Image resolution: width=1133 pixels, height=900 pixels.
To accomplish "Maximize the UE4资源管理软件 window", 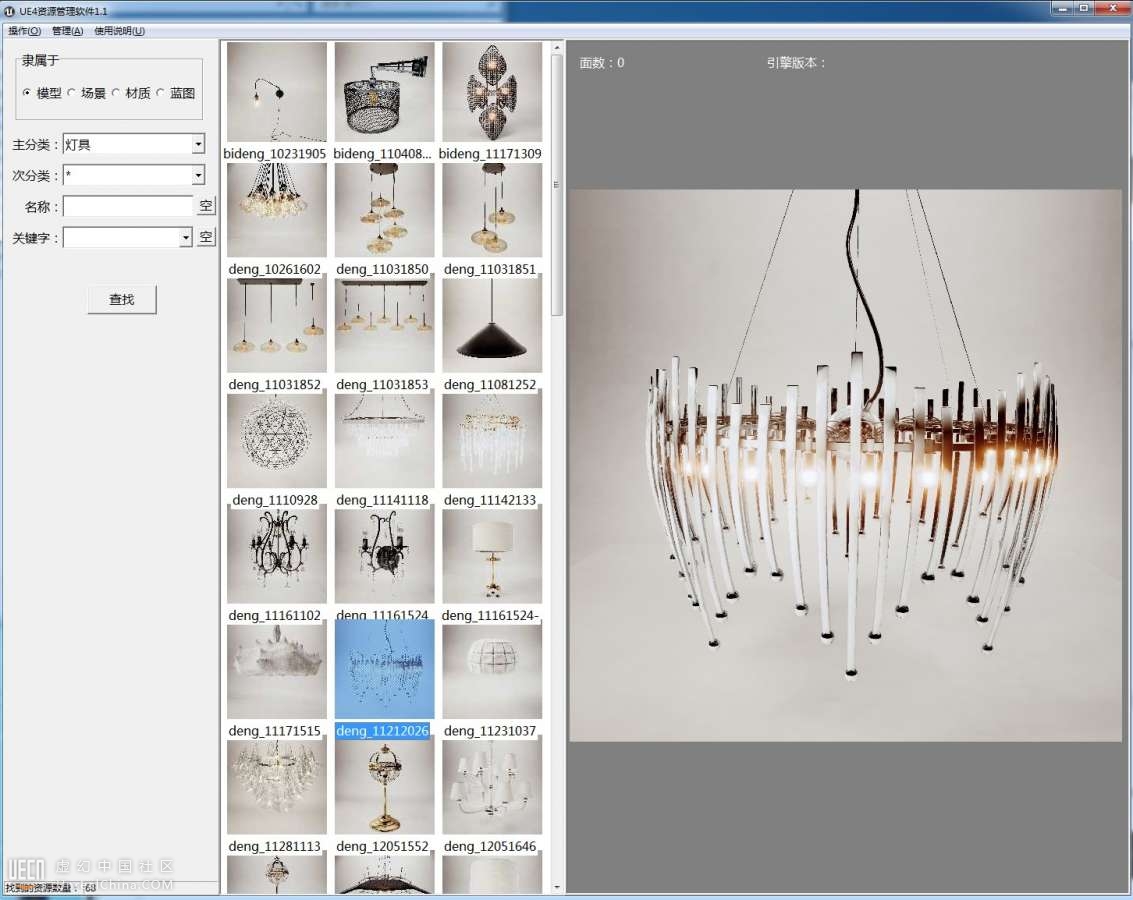I will click(1084, 9).
